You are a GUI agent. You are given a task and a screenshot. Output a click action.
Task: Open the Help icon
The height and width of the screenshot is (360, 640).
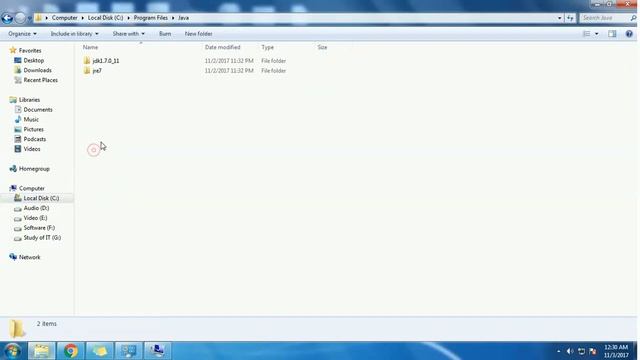click(x=629, y=34)
